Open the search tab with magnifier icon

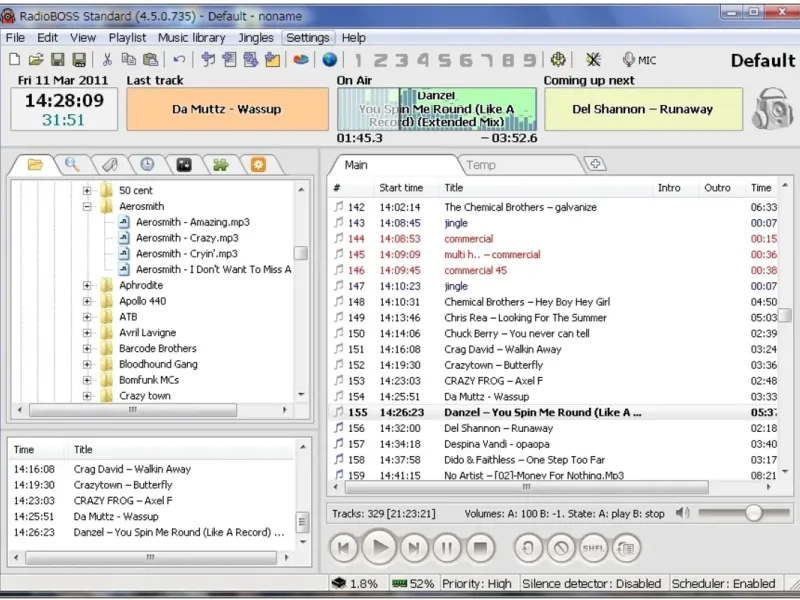click(x=72, y=164)
